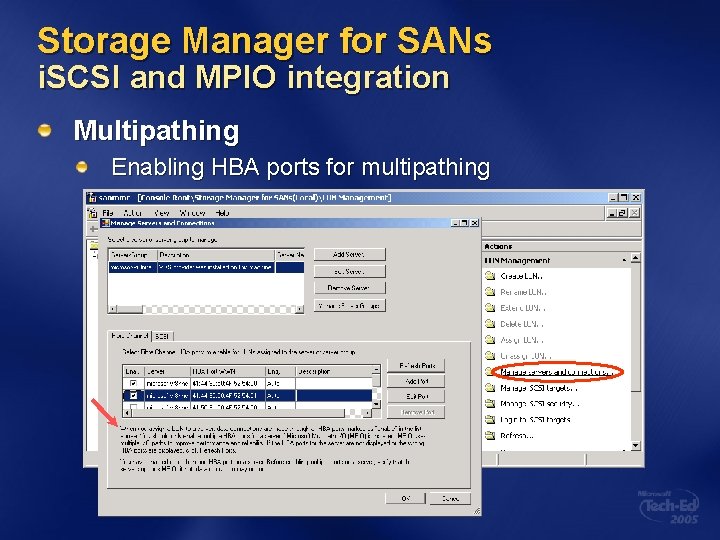Viewport: 720px width, 540px height.
Task: Collapse the LUN Management actions section
Action: (624, 260)
